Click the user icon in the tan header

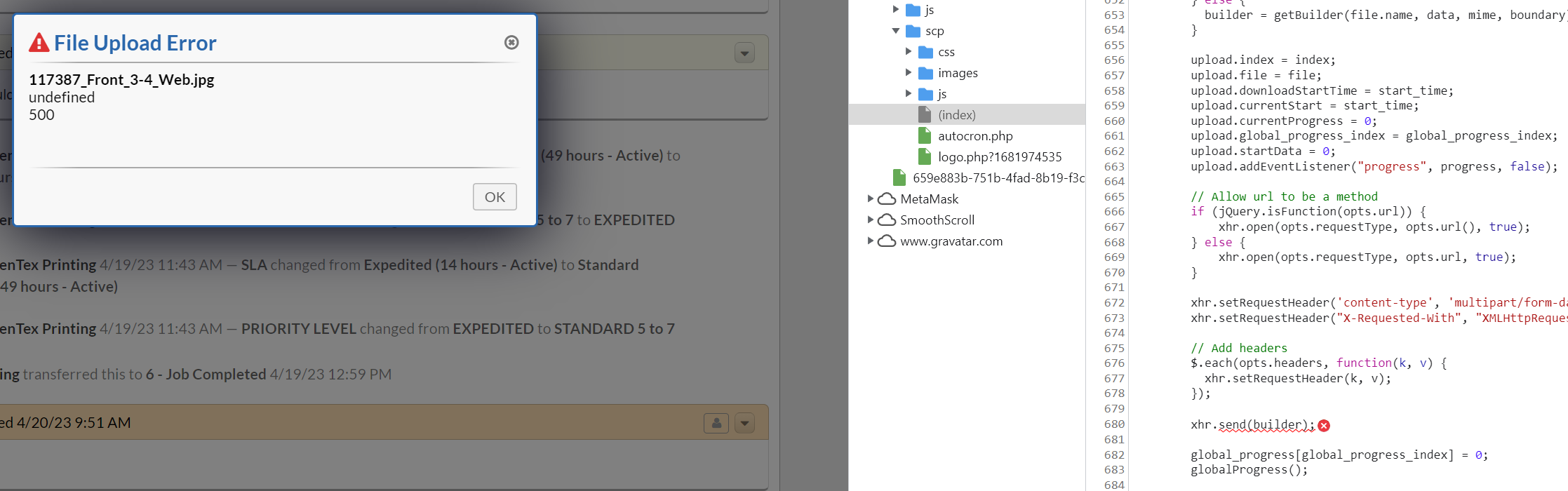click(716, 424)
